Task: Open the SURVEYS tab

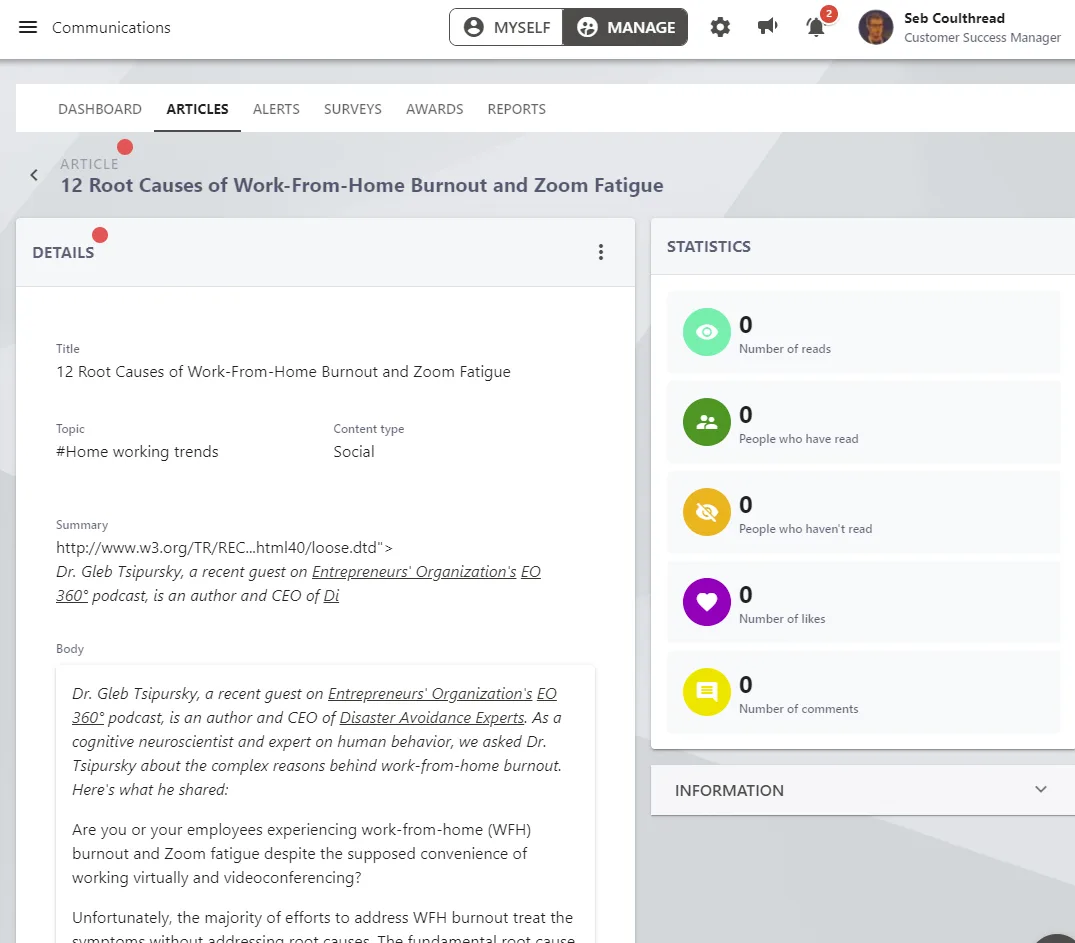Action: click(x=352, y=109)
